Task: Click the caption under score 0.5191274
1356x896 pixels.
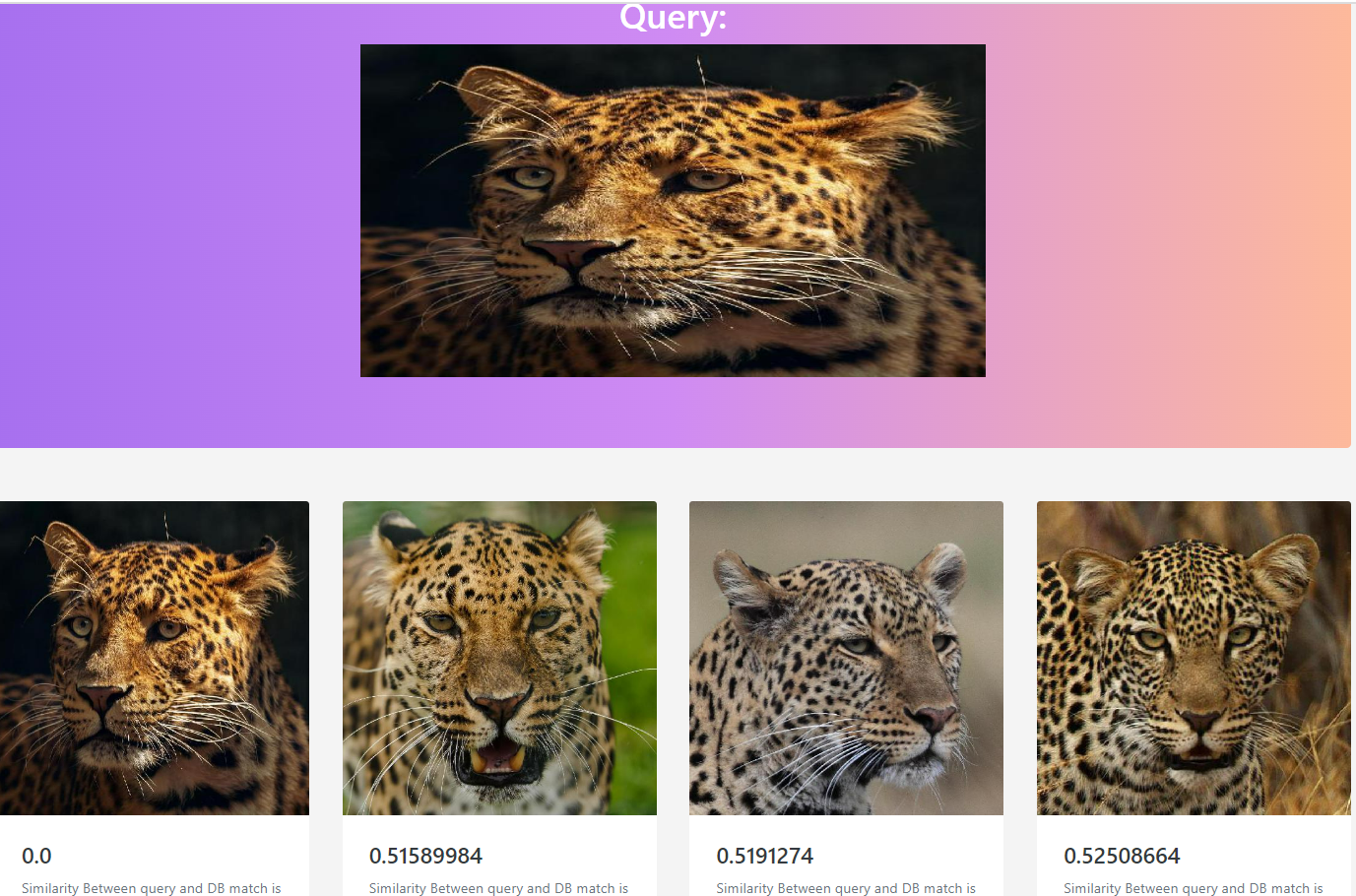Action: point(846,888)
